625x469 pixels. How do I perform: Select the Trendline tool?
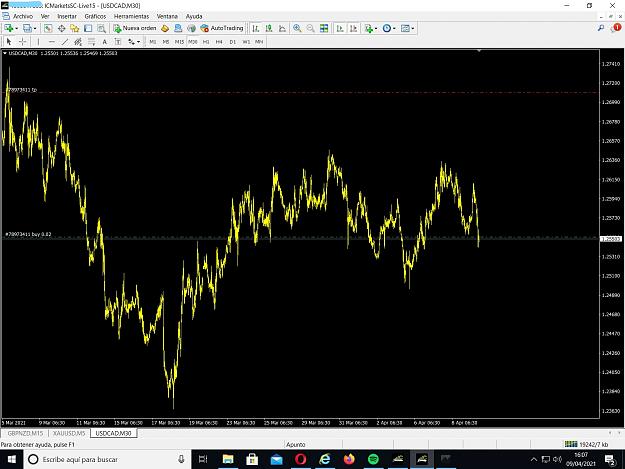point(65,41)
